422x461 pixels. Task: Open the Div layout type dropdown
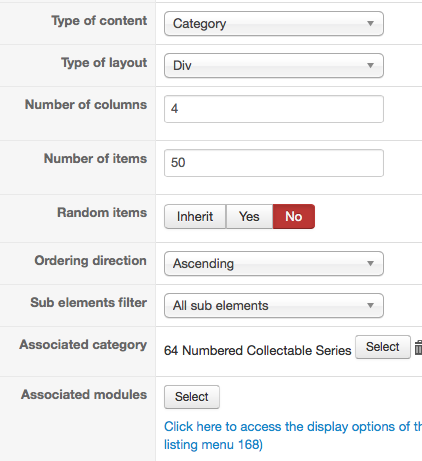(x=274, y=65)
